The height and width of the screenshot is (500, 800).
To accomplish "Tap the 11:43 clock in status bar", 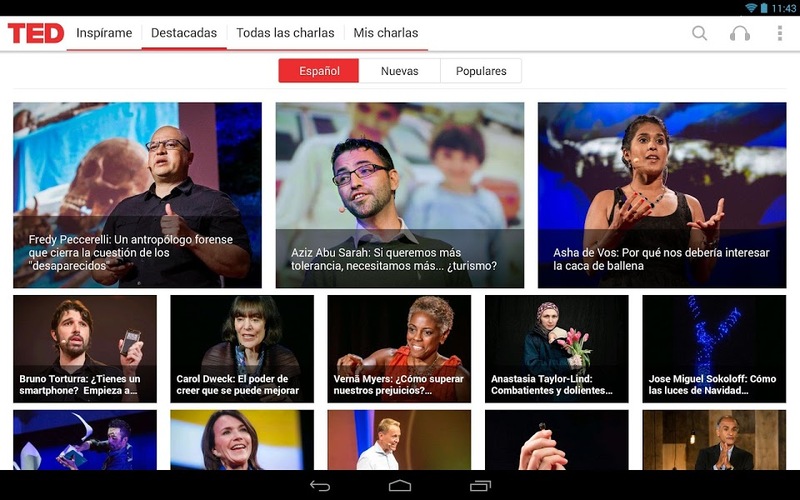I will [784, 8].
